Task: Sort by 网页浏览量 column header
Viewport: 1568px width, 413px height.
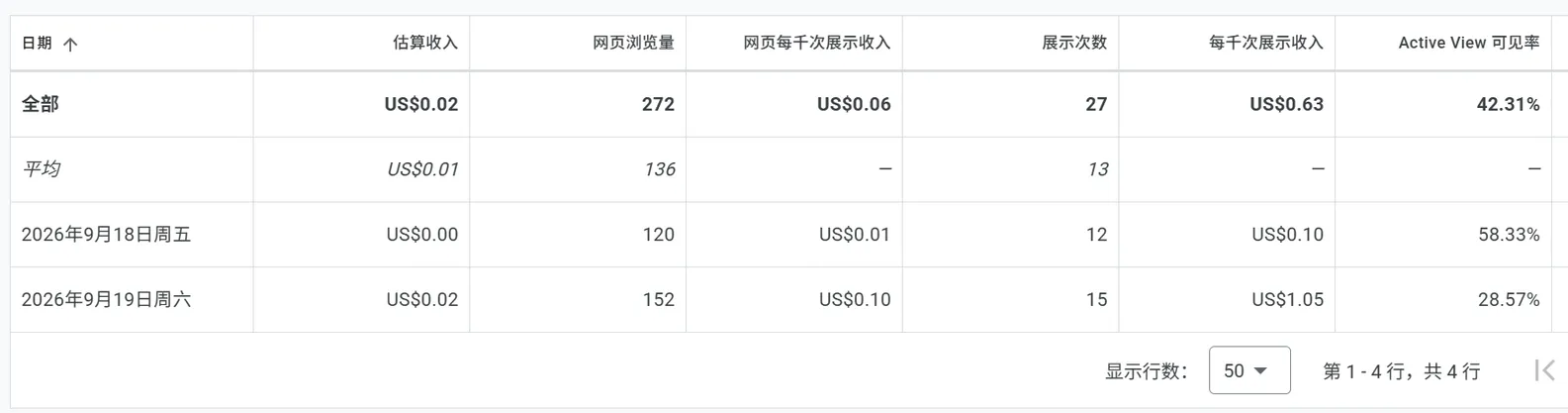Action: (x=633, y=43)
